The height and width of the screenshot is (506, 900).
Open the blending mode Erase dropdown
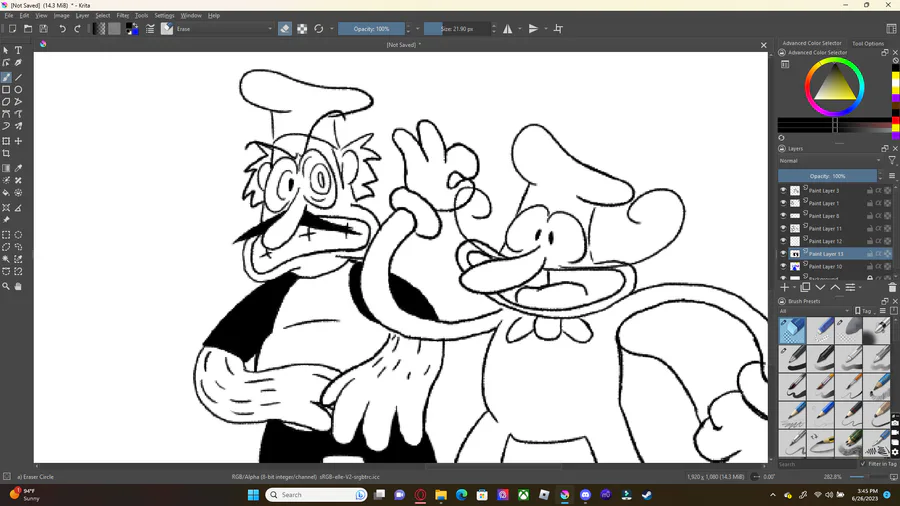point(224,29)
